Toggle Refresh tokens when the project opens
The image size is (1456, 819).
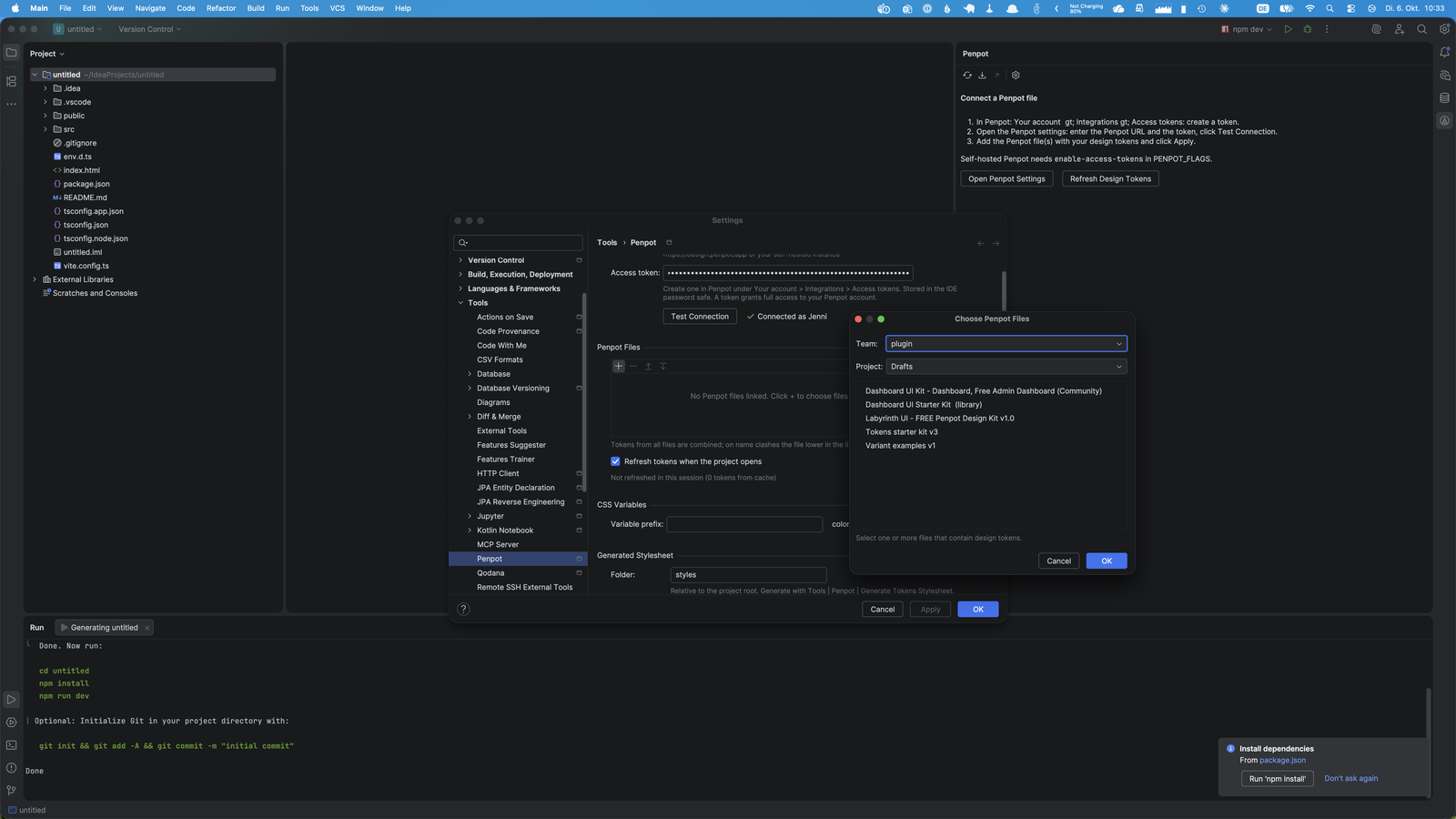tap(615, 461)
